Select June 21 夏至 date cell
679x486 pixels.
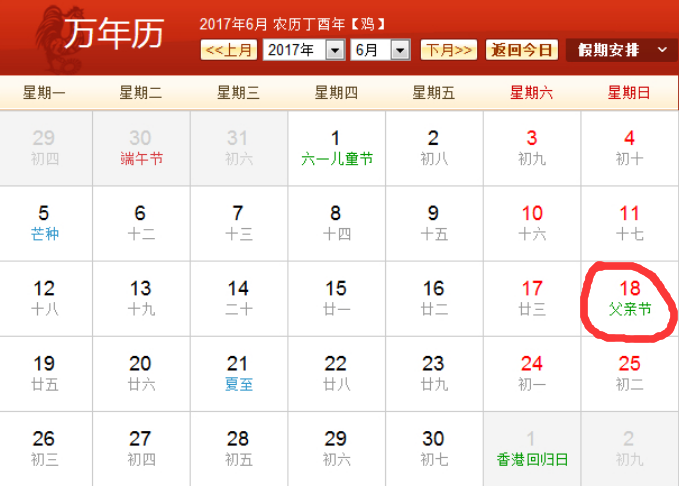point(238,372)
